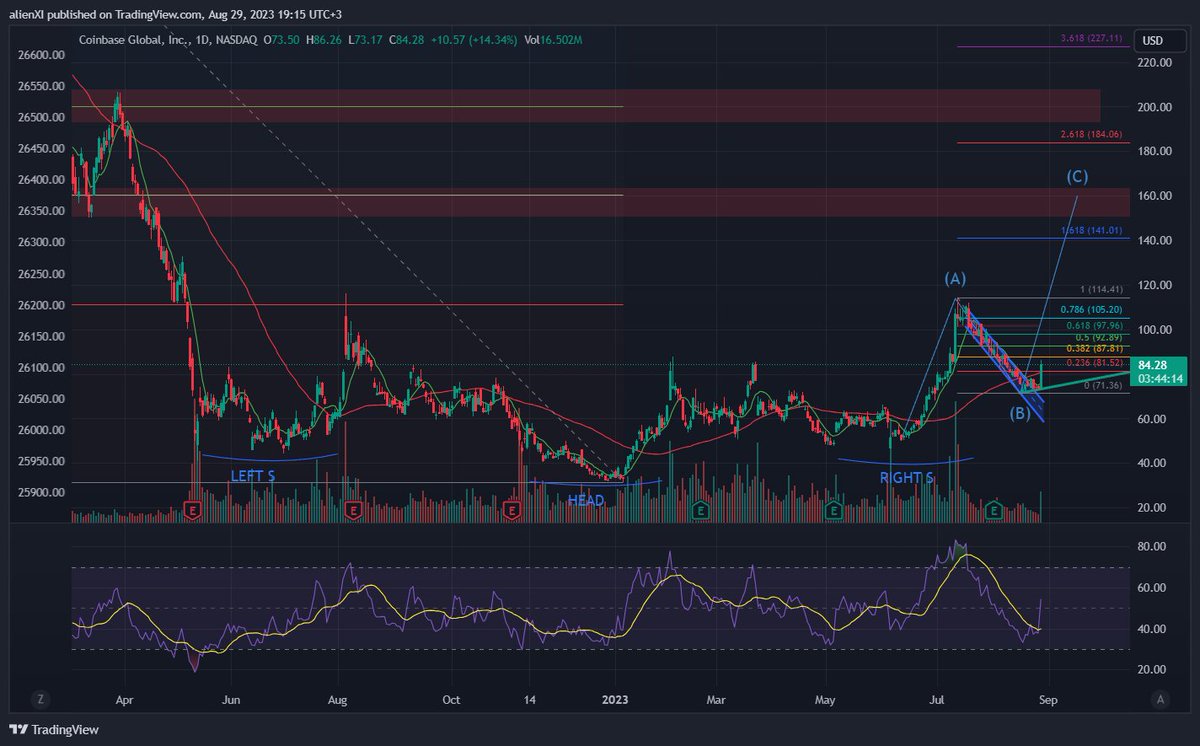Click the 1 (114.41) Fibonacci level label
The height and width of the screenshot is (746, 1200).
[x=1102, y=291]
